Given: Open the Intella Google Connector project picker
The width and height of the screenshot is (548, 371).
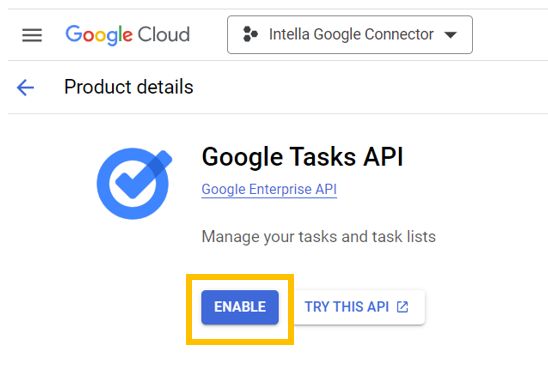Looking at the screenshot, I should (x=350, y=35).
